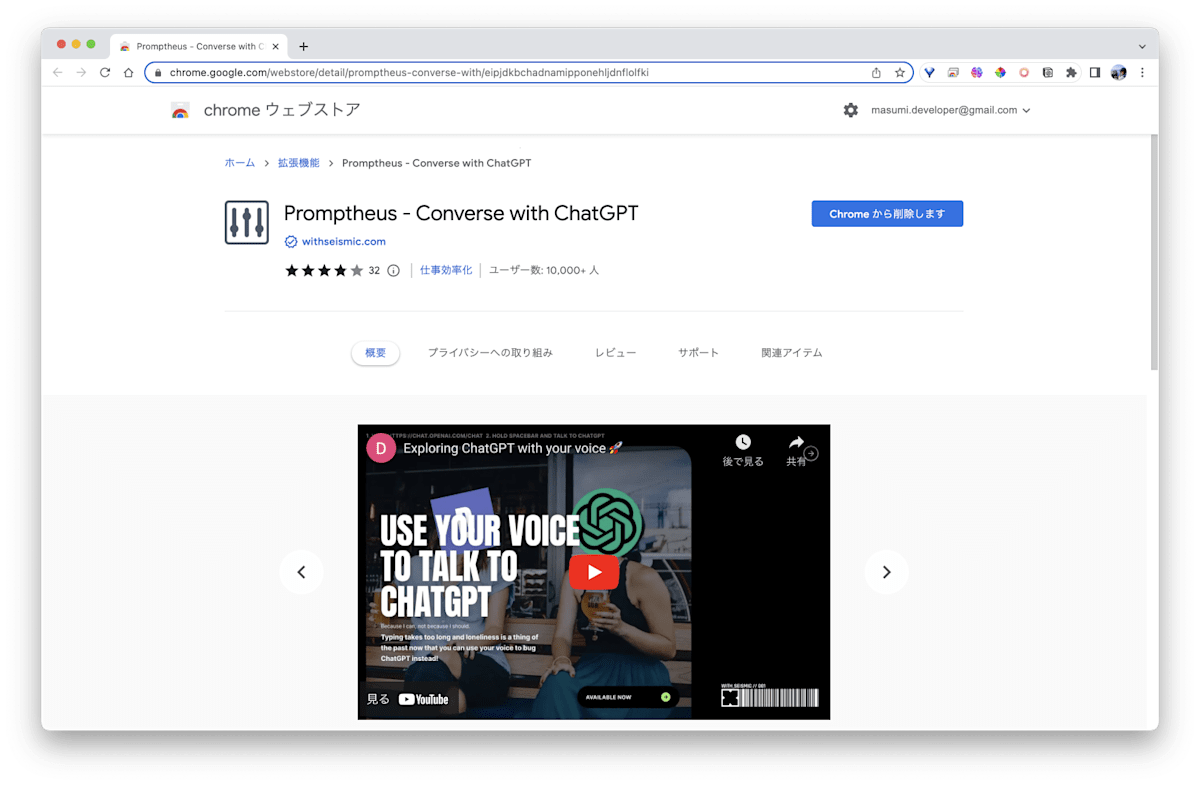Viewport: 1200px width, 785px height.
Task: Open the browser home page icon
Action: (128, 72)
